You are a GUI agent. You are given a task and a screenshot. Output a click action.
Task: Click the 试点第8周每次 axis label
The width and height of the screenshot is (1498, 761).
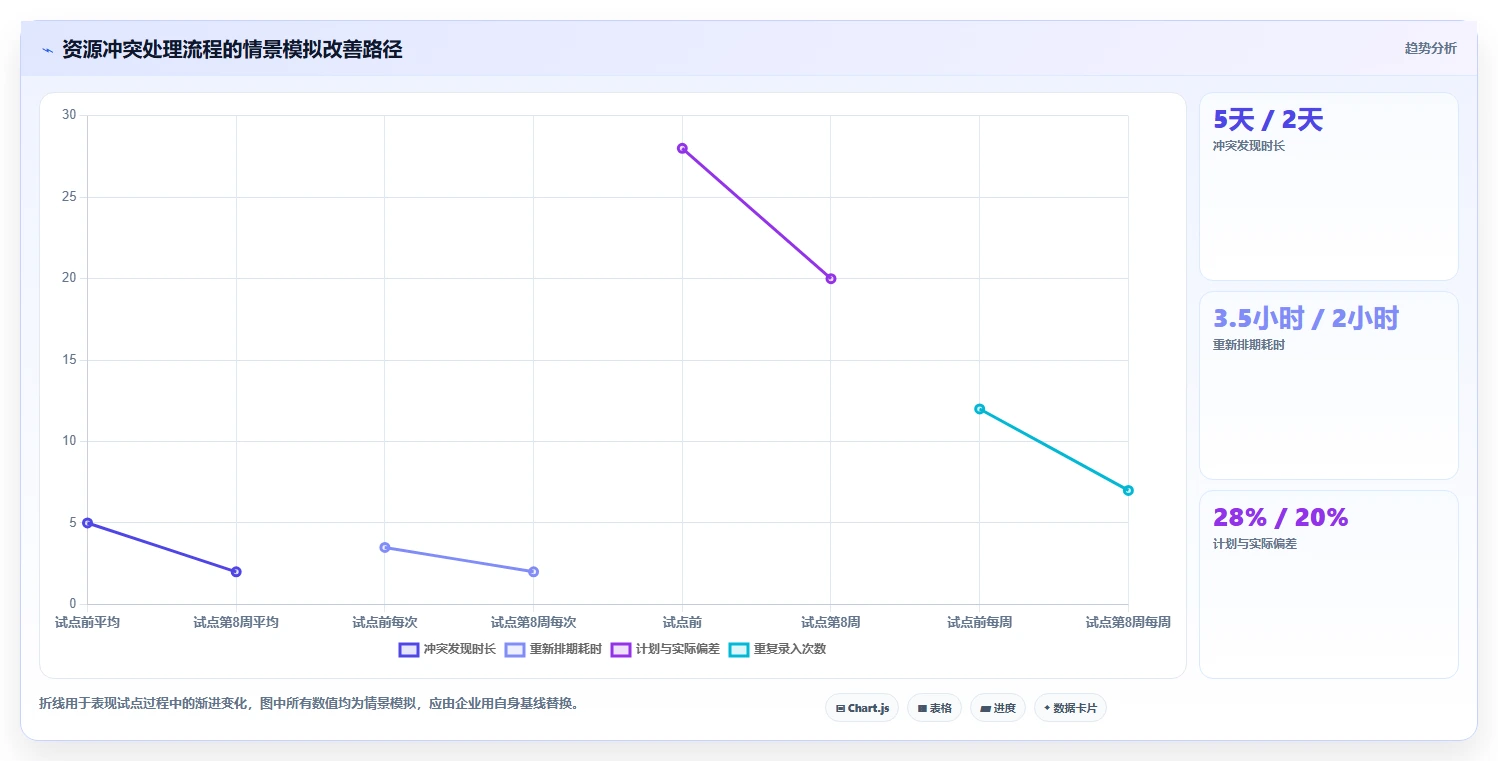point(533,622)
